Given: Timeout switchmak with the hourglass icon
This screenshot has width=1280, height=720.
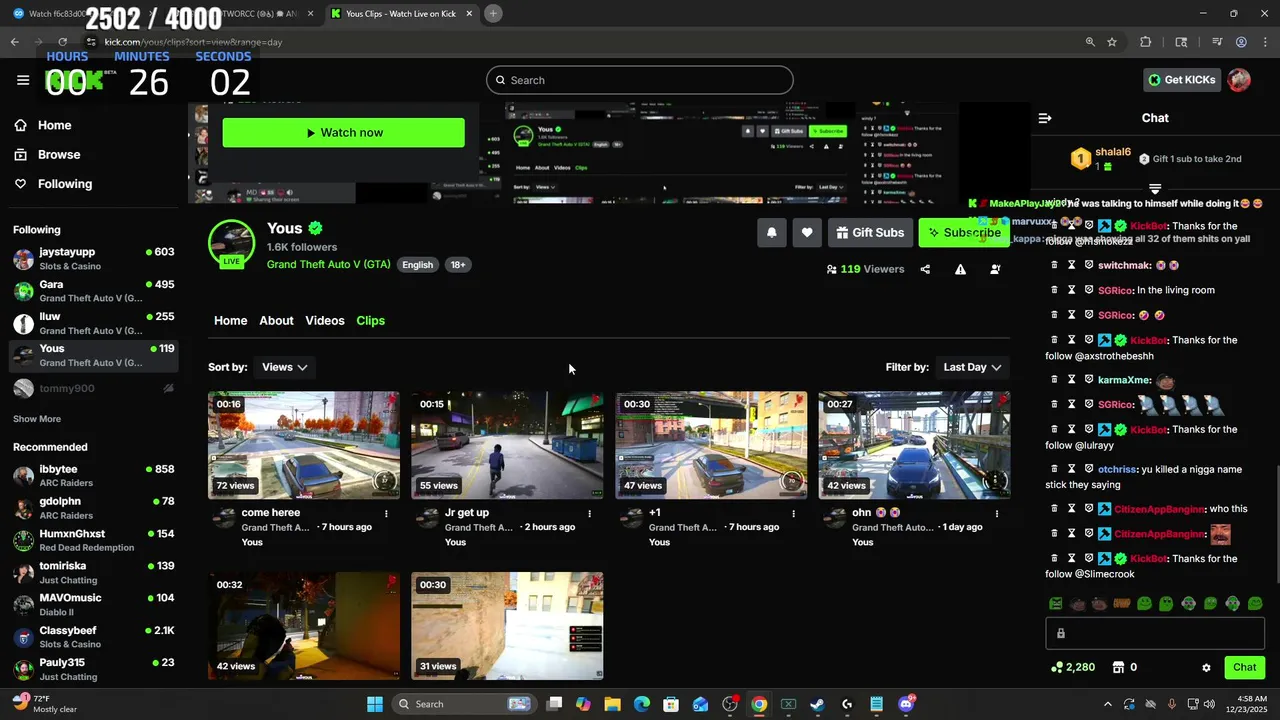Looking at the screenshot, I should coord(1071,265).
